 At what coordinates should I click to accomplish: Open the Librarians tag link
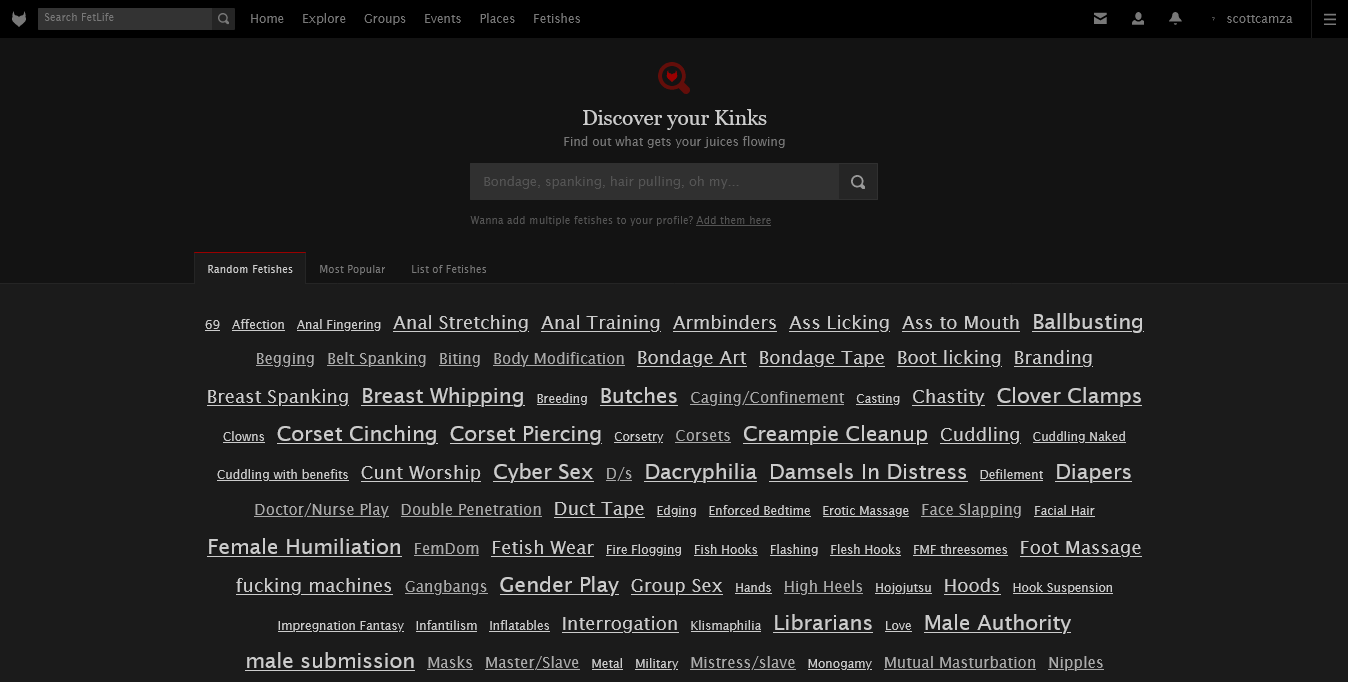pos(823,623)
